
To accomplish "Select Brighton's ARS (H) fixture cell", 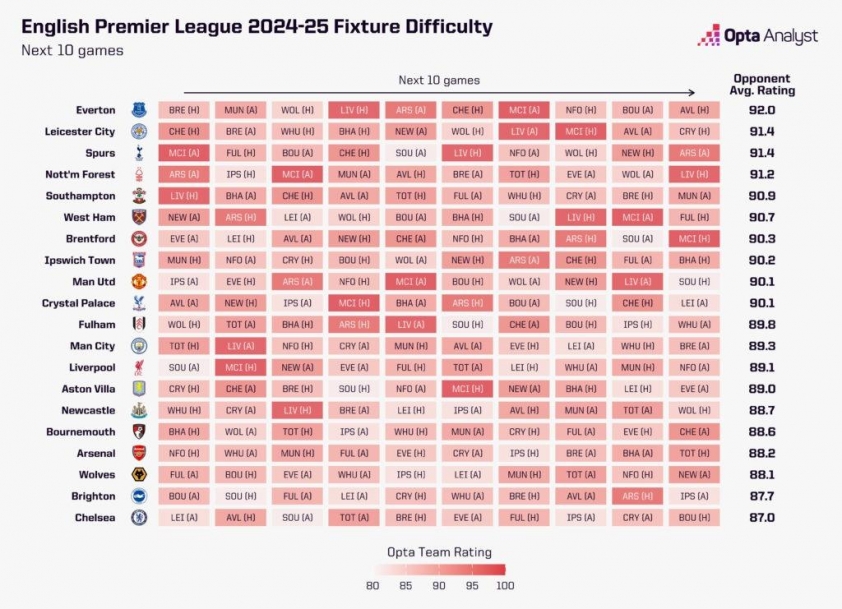I will click(x=637, y=496).
